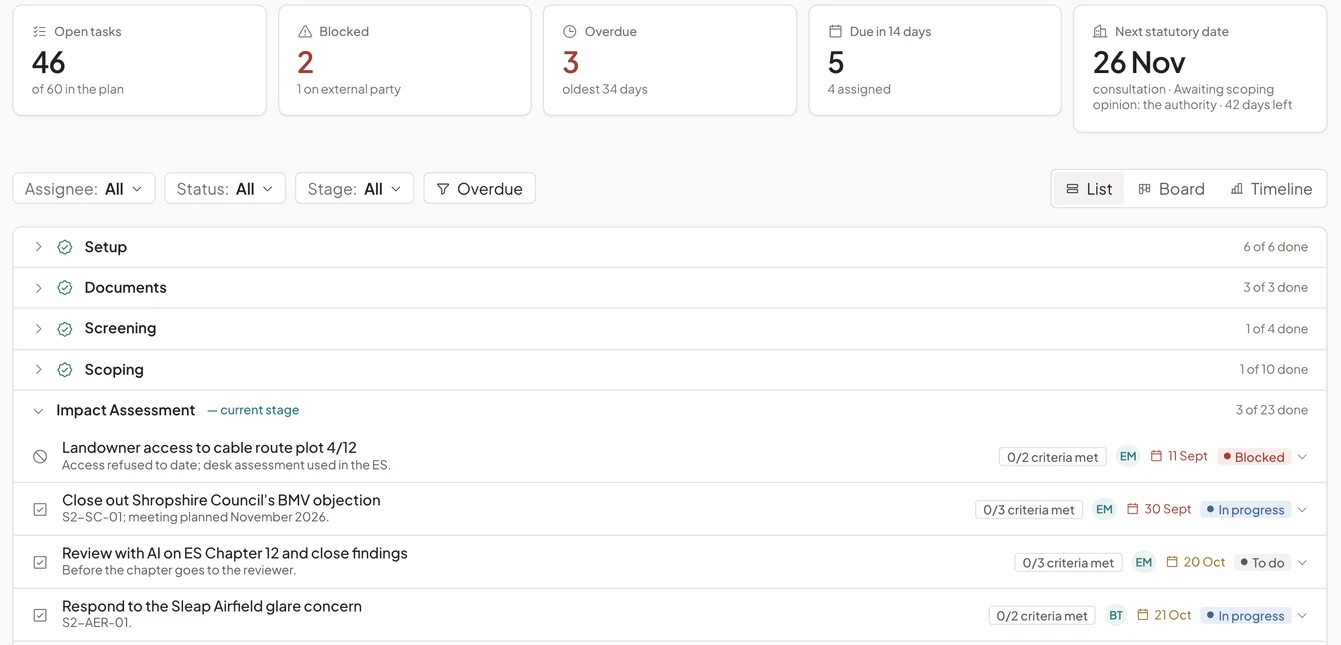
Task: Click In progress badge on Sleap Airfield row
Action: 1246,616
